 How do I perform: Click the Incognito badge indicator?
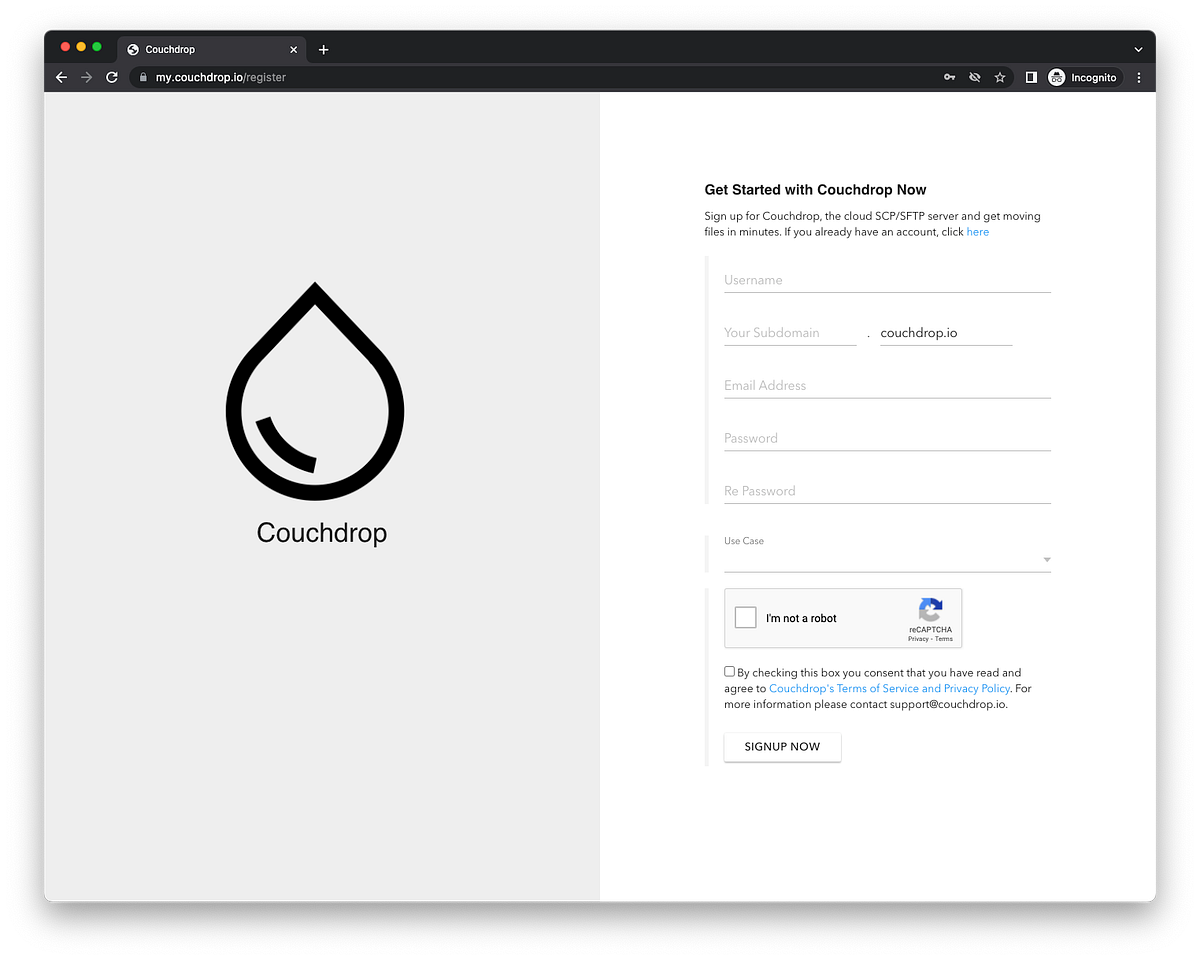pyautogui.click(x=1084, y=77)
